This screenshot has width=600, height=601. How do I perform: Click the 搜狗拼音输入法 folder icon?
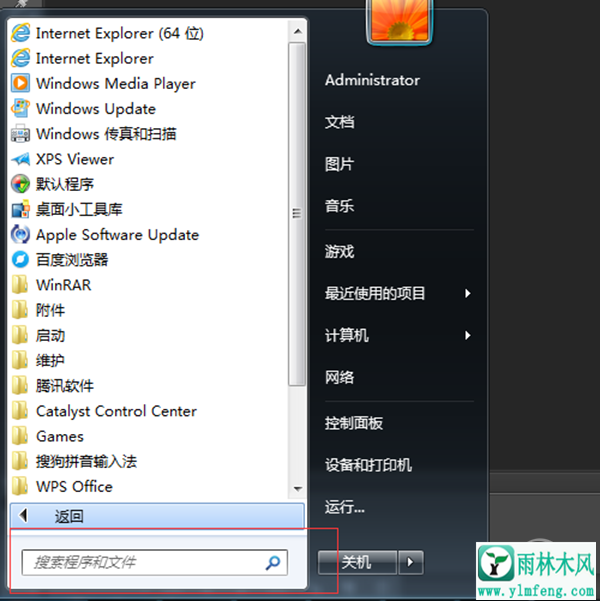(20, 461)
